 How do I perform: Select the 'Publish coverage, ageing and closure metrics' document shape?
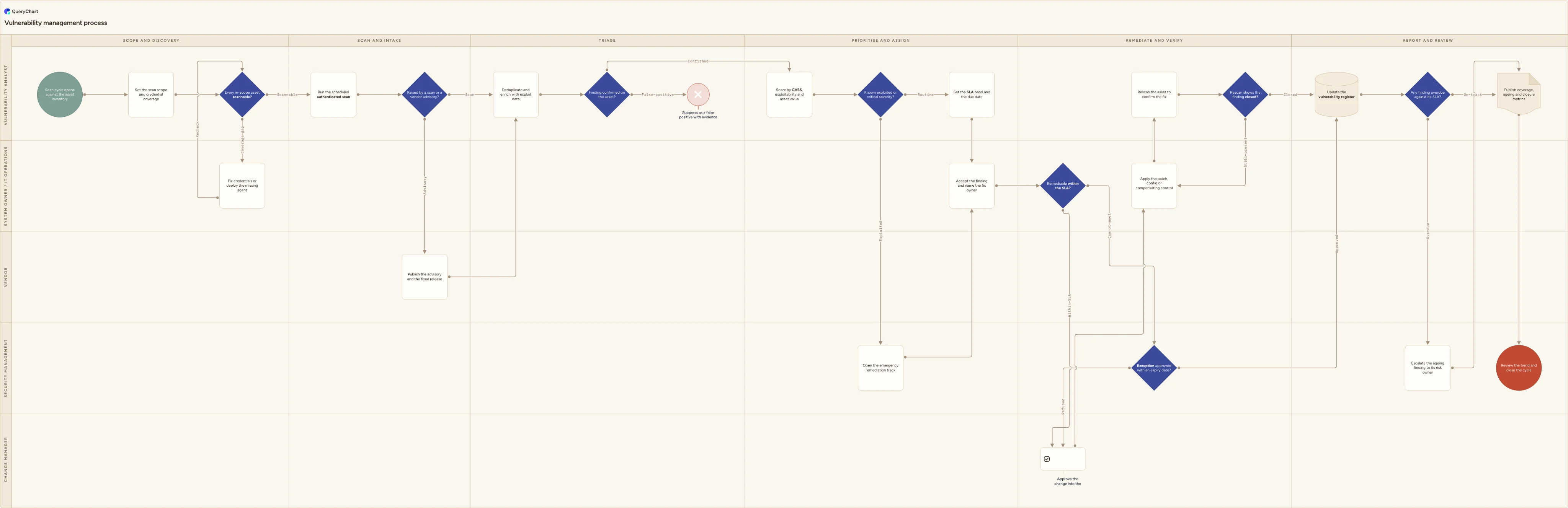1519,94
